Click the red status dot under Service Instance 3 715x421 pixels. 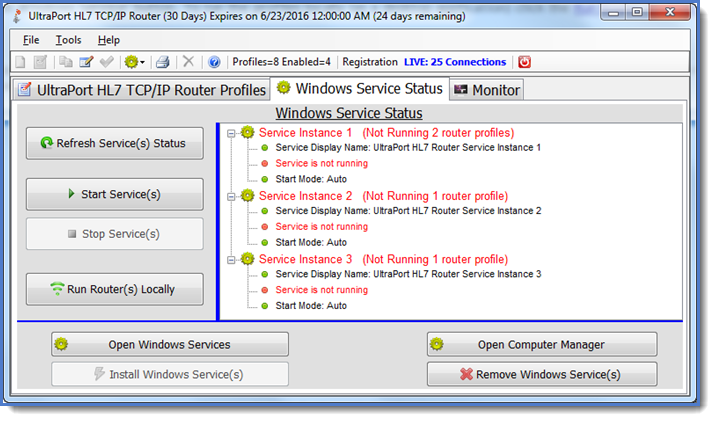(264, 290)
